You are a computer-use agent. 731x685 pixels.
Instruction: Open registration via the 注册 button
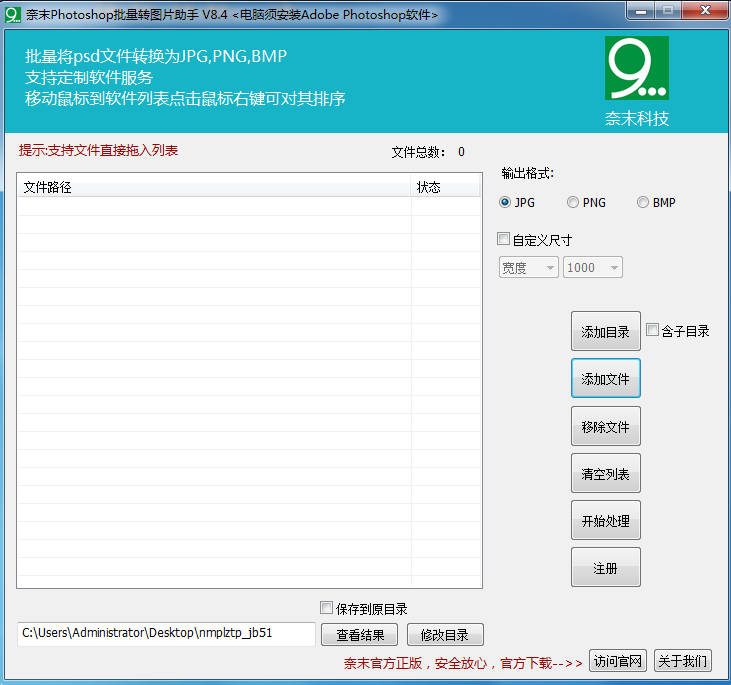coord(606,567)
